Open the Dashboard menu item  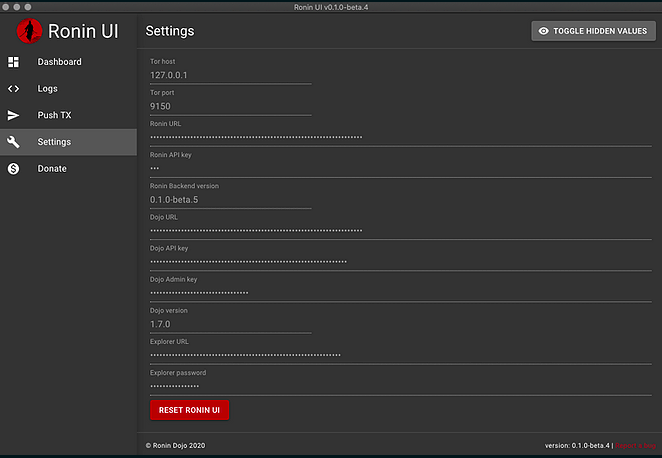[x=68, y=62]
